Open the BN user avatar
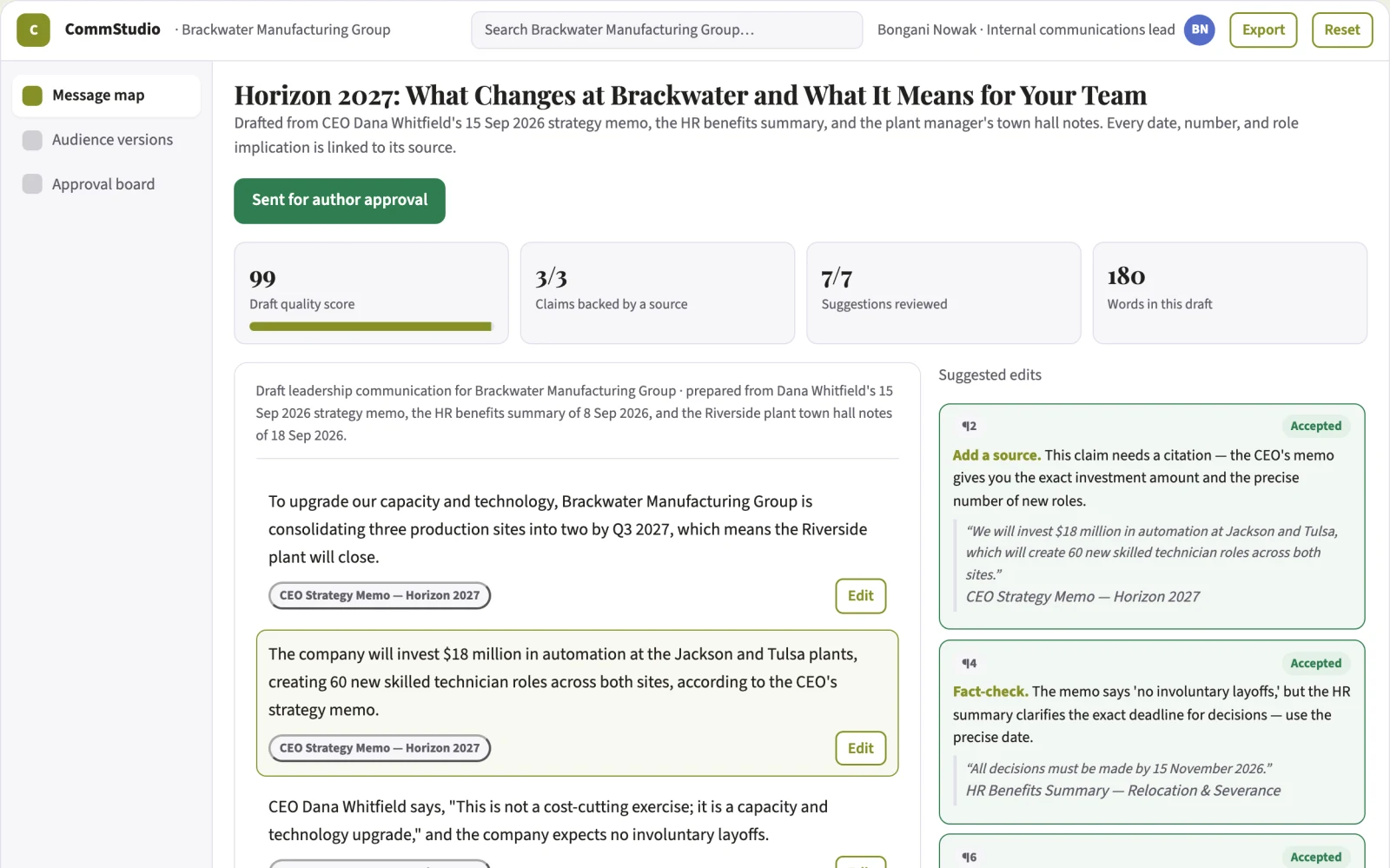Screen dimensions: 1390x868 (x=1199, y=30)
